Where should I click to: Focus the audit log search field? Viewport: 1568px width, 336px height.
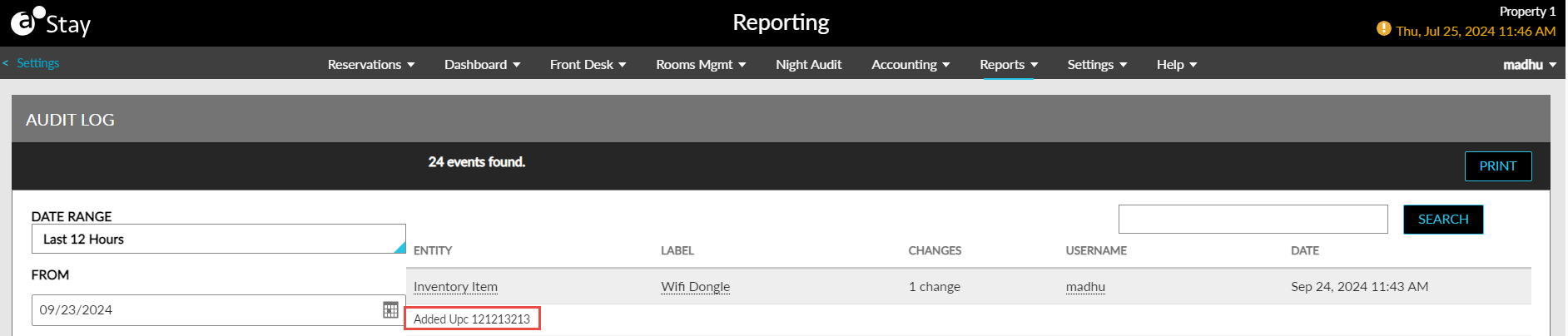(x=1253, y=220)
